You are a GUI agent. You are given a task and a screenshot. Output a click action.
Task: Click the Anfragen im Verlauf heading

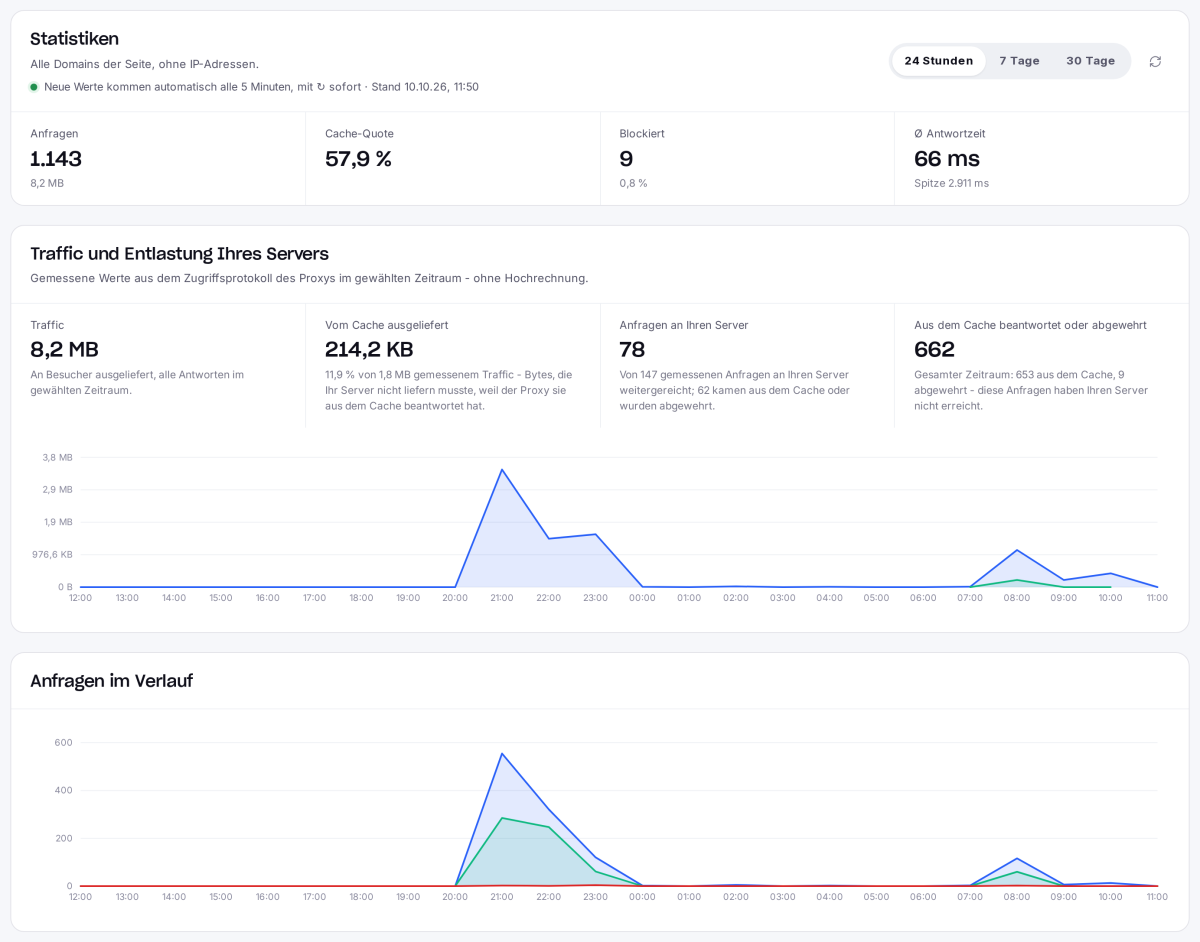pyautogui.click(x=111, y=681)
